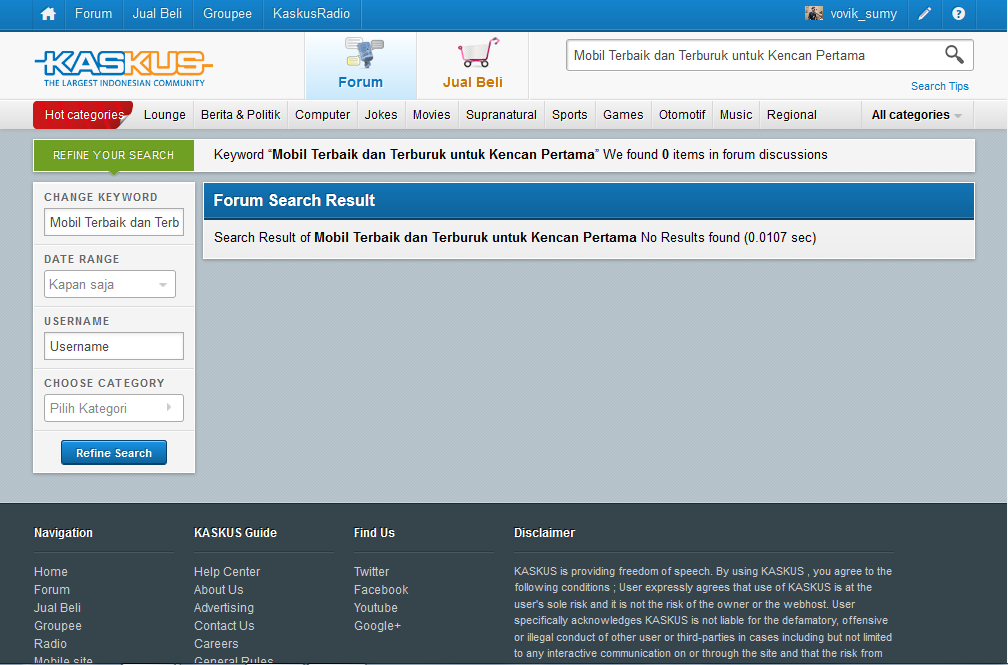Open the Berita & Politik category
The image size is (1008, 665).
coord(240,114)
